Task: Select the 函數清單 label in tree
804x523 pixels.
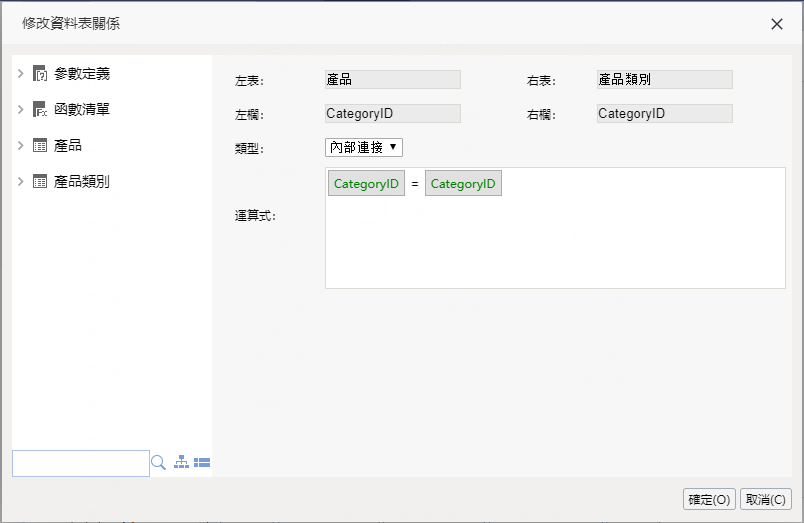Action: (82, 109)
